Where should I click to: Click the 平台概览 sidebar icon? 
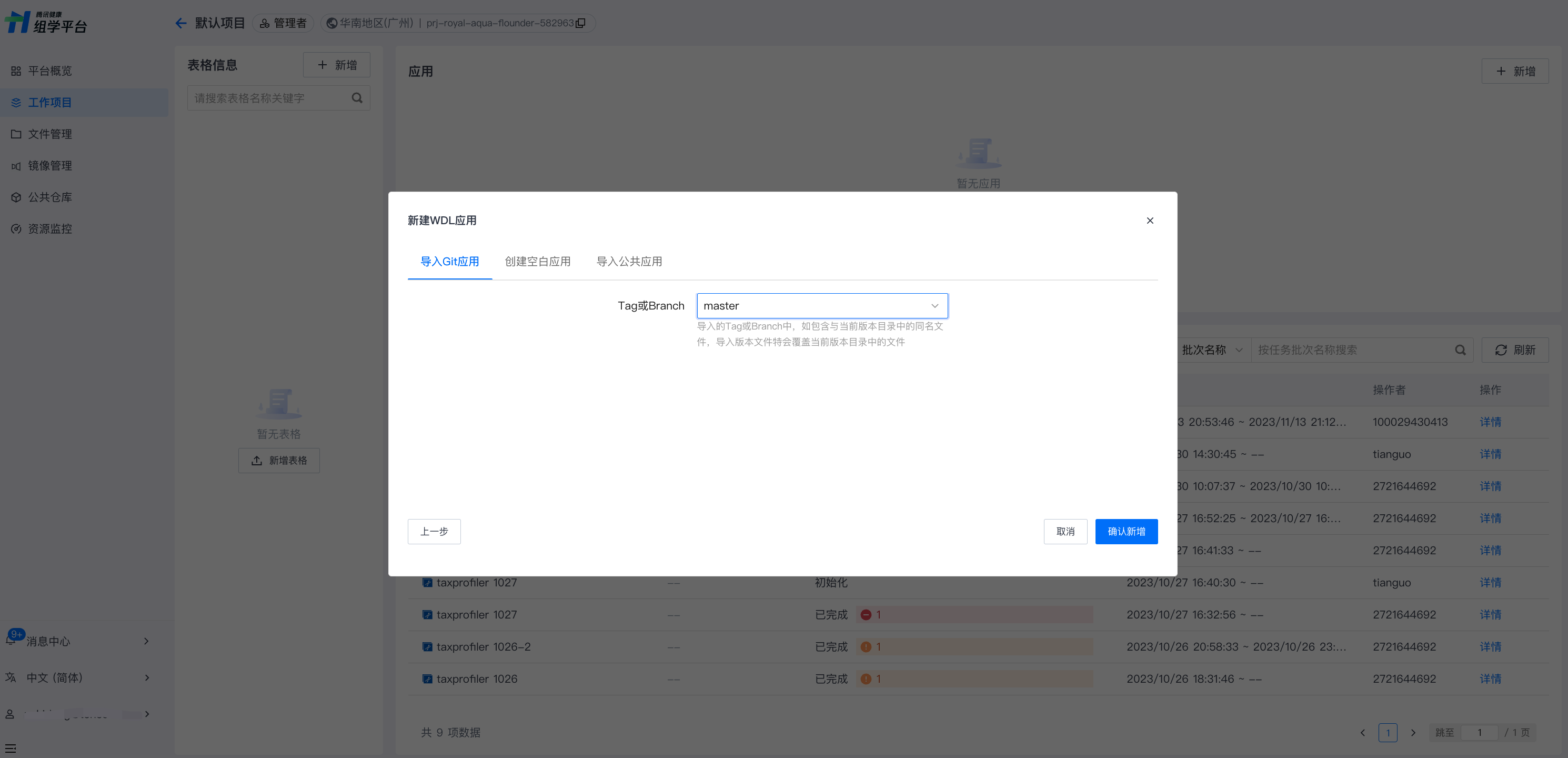pos(16,71)
